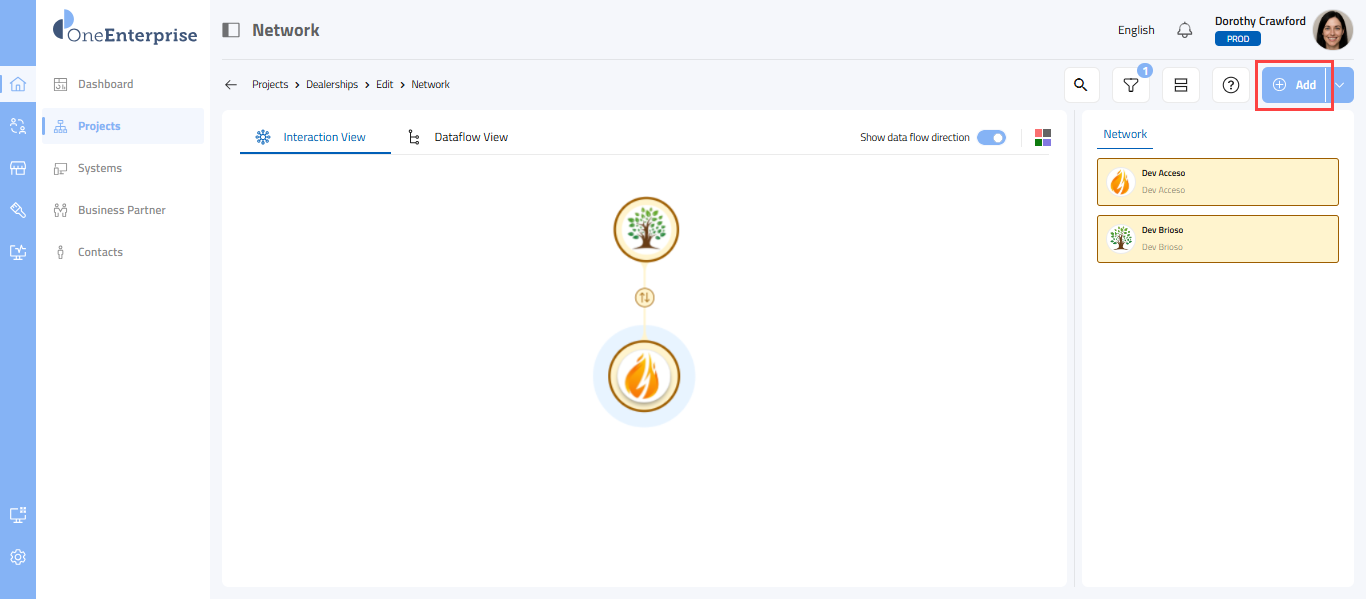Open the filter funnel icon

pyautogui.click(x=1130, y=86)
